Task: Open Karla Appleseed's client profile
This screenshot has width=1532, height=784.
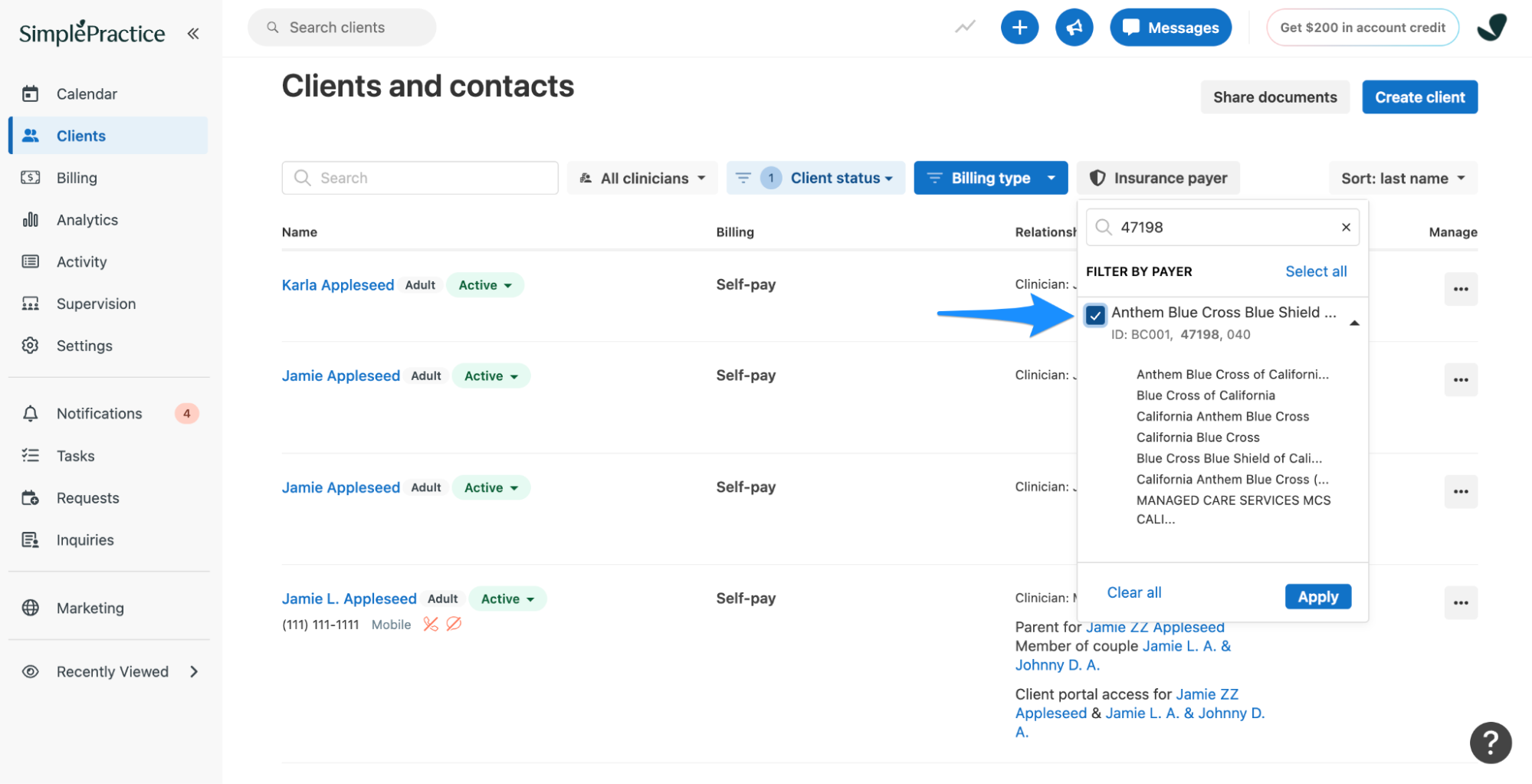Action: pos(338,285)
